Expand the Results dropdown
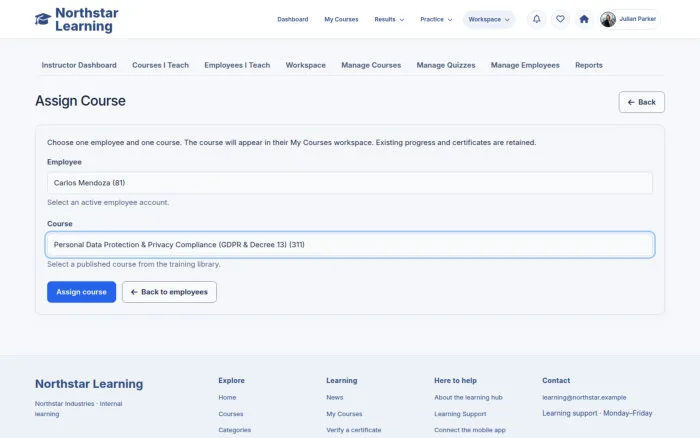 [389, 19]
